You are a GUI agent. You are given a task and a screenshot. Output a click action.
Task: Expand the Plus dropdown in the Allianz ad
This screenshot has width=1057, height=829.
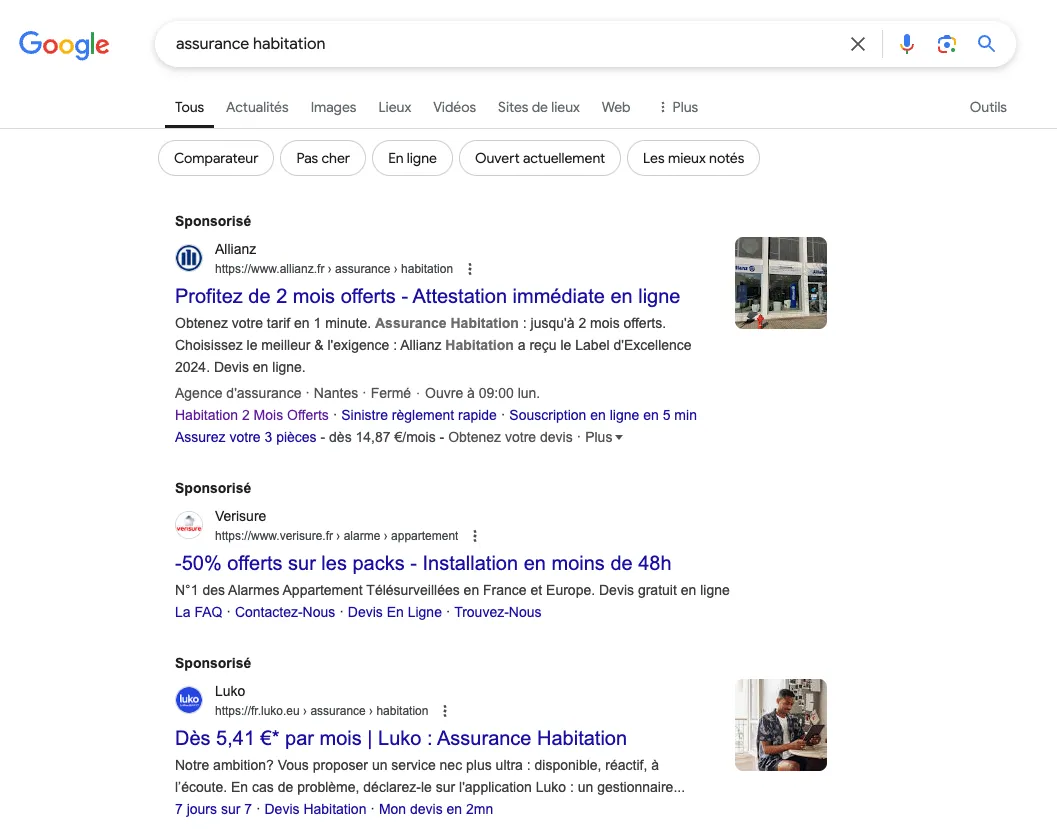click(x=603, y=437)
